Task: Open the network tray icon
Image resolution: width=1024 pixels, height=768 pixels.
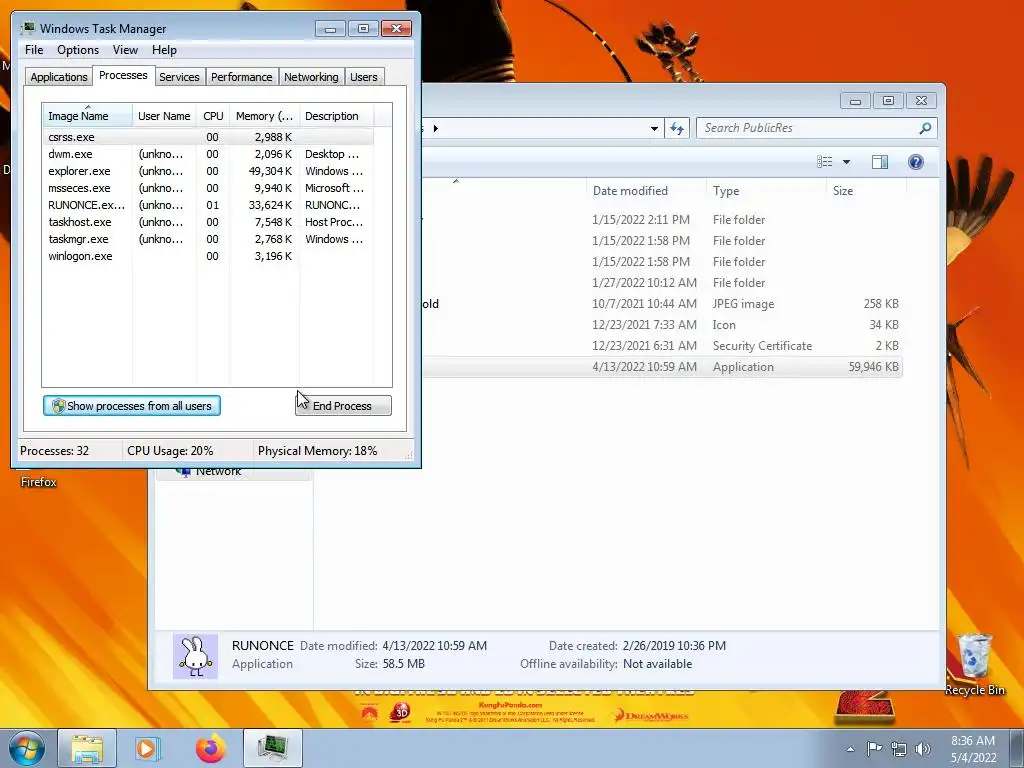Action: coord(899,749)
